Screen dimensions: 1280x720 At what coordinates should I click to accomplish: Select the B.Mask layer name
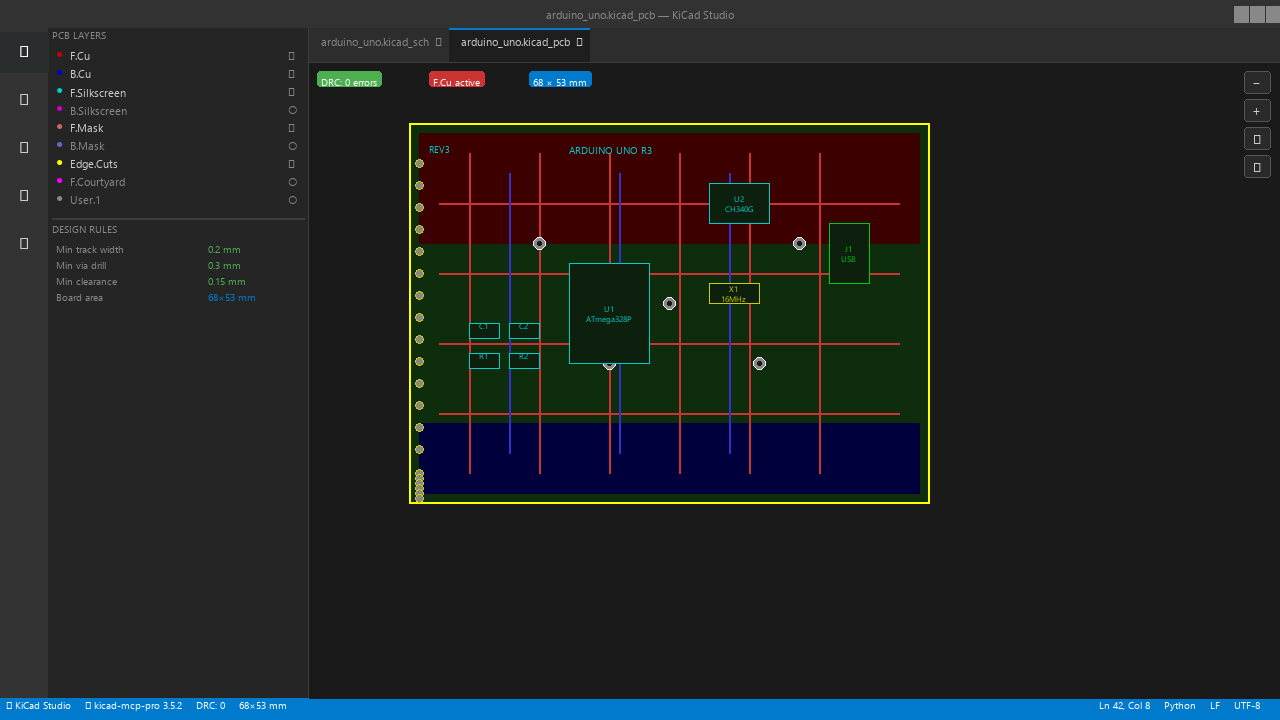(x=87, y=147)
